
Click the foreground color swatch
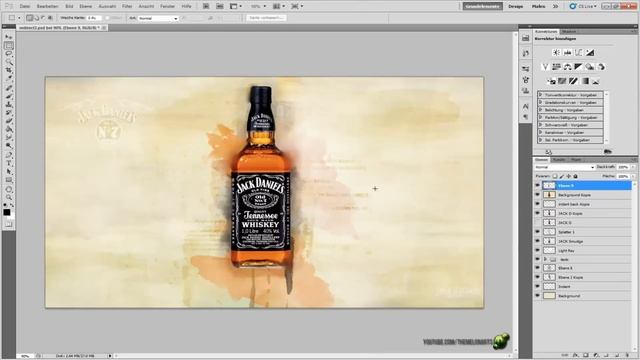(7, 212)
